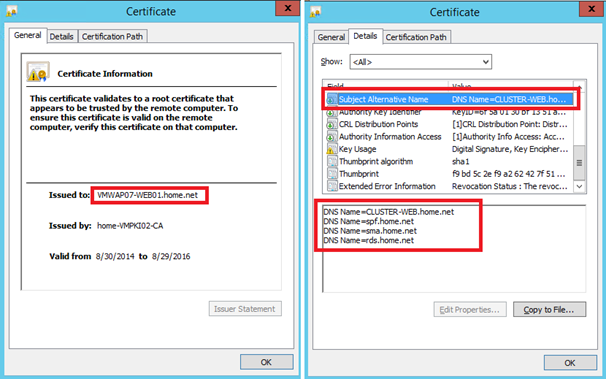Click the field list scrollbar thumb
The image size is (606, 379).
click(x=579, y=163)
